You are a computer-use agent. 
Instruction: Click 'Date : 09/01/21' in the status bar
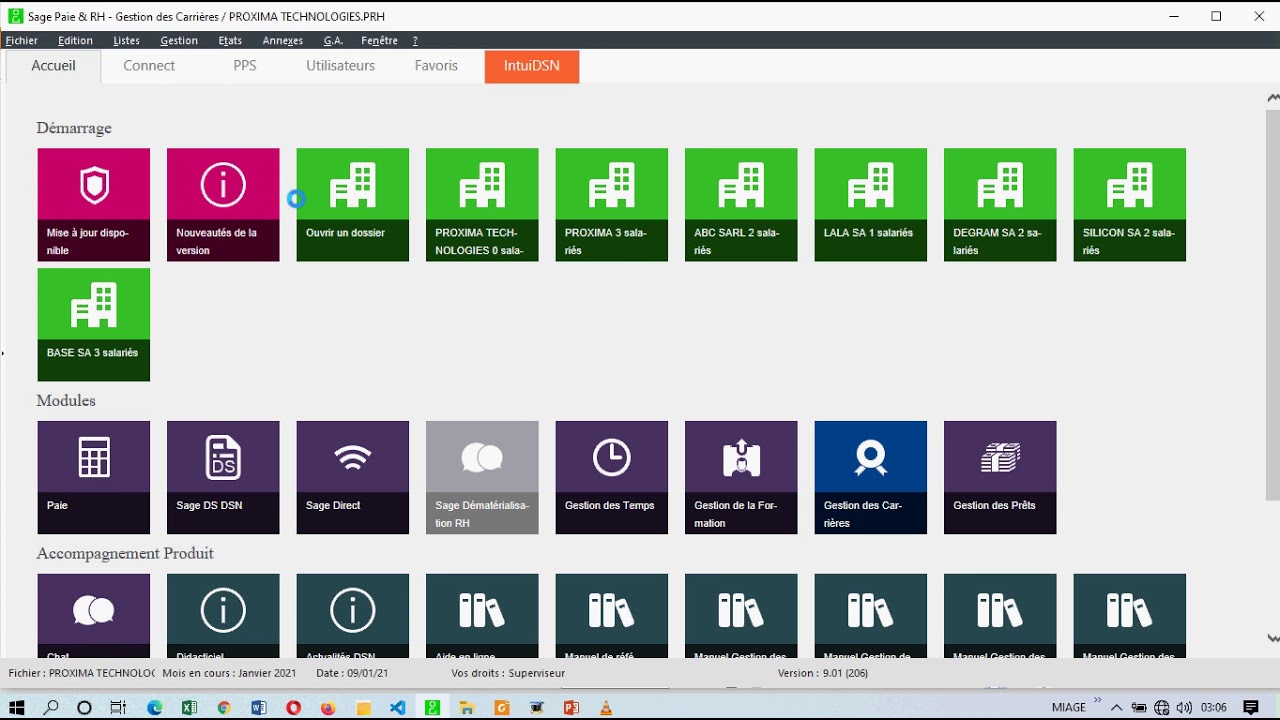pos(352,673)
